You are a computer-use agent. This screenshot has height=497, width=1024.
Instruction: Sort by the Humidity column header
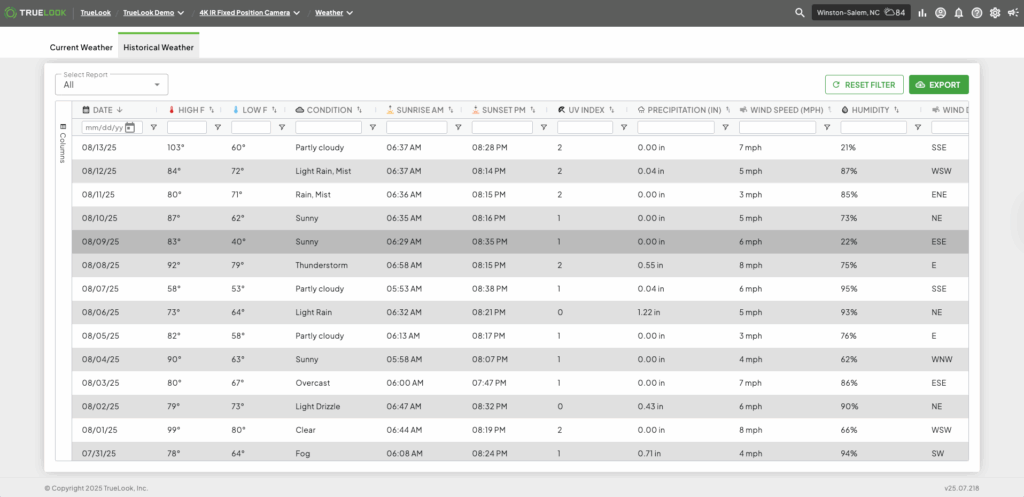[870, 110]
